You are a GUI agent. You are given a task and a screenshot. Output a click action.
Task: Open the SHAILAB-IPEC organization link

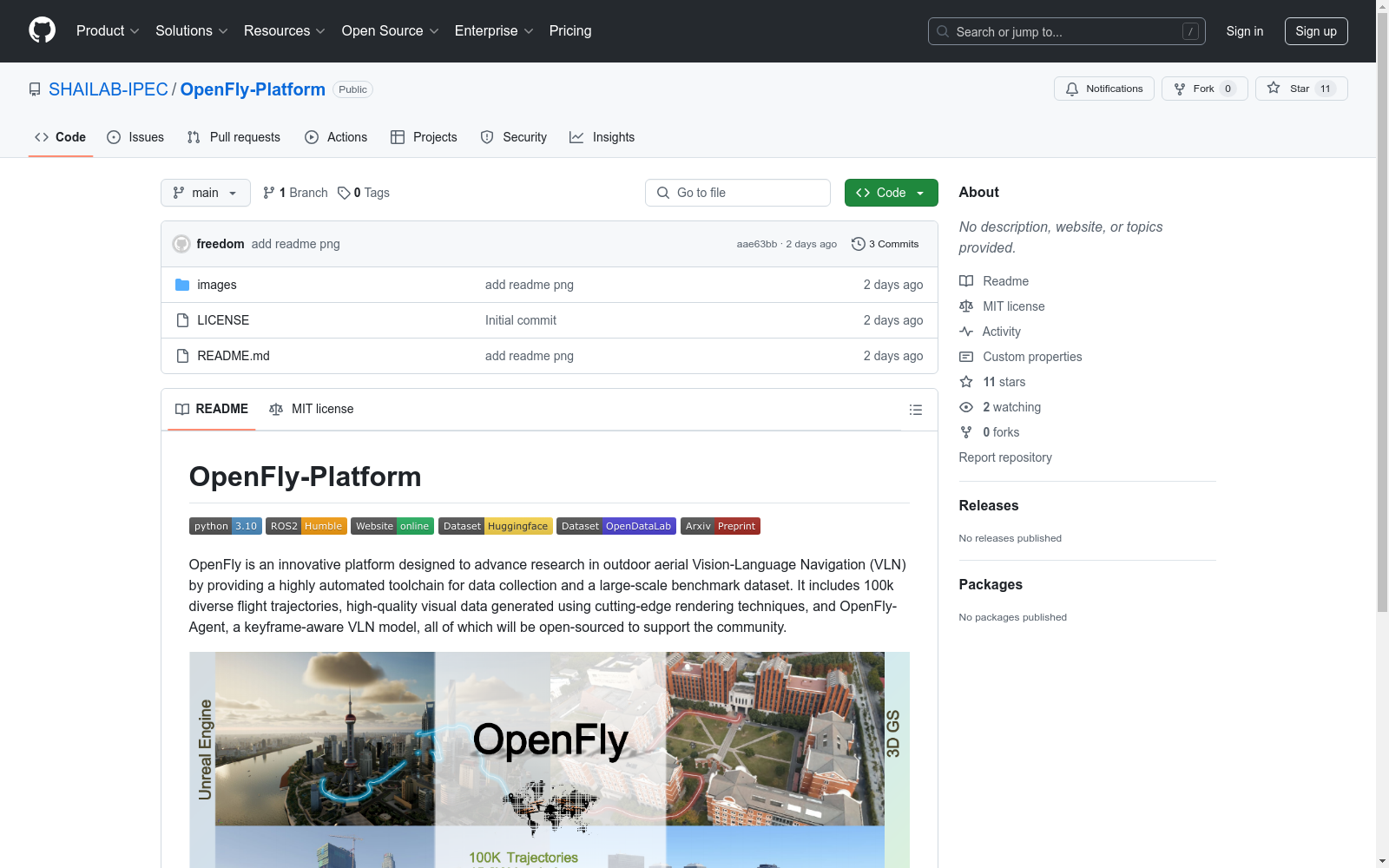[x=109, y=89]
